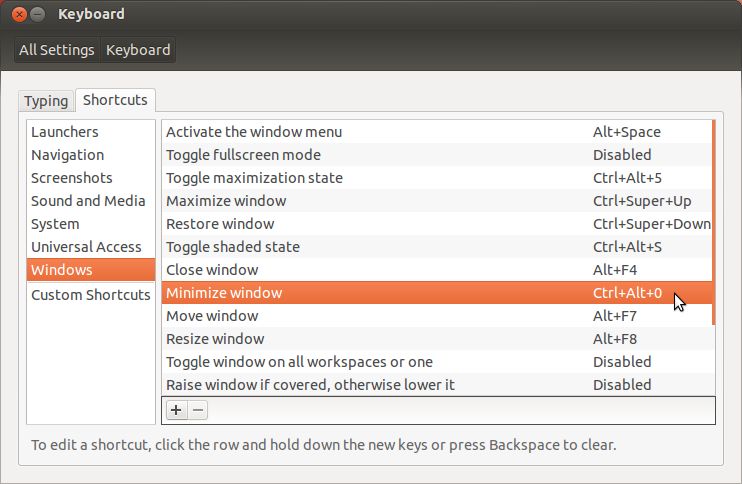Edit the Alt+Space shortcut value
The width and height of the screenshot is (742, 484).
click(627, 132)
